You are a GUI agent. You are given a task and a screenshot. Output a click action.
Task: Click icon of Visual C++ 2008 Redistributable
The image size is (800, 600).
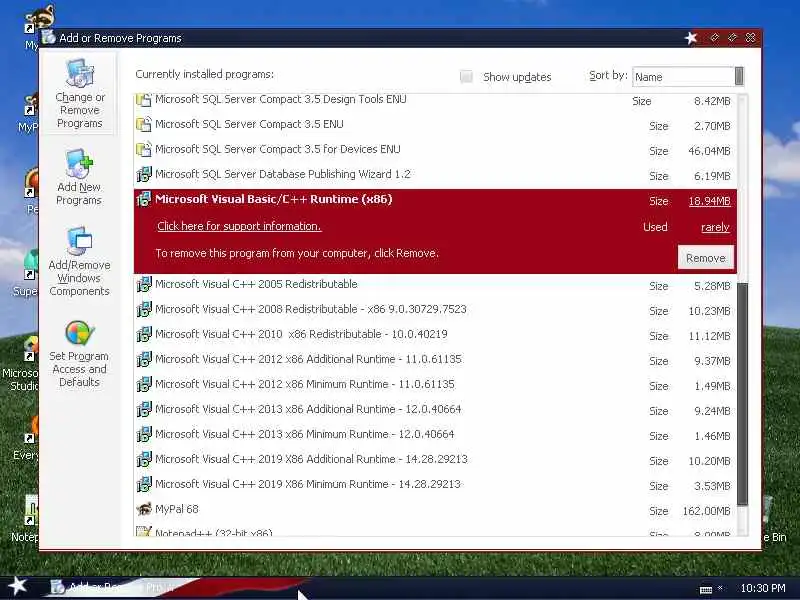[144, 309]
